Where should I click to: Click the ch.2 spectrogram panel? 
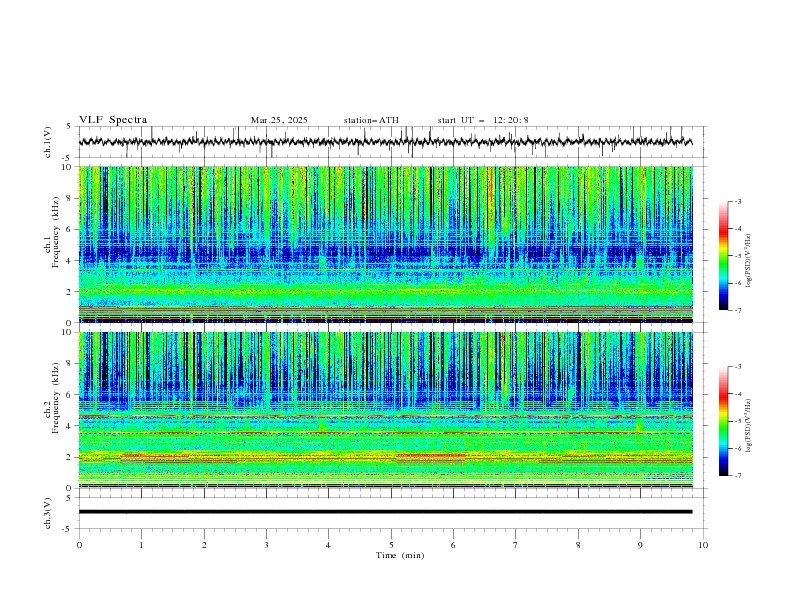pyautogui.click(x=385, y=410)
